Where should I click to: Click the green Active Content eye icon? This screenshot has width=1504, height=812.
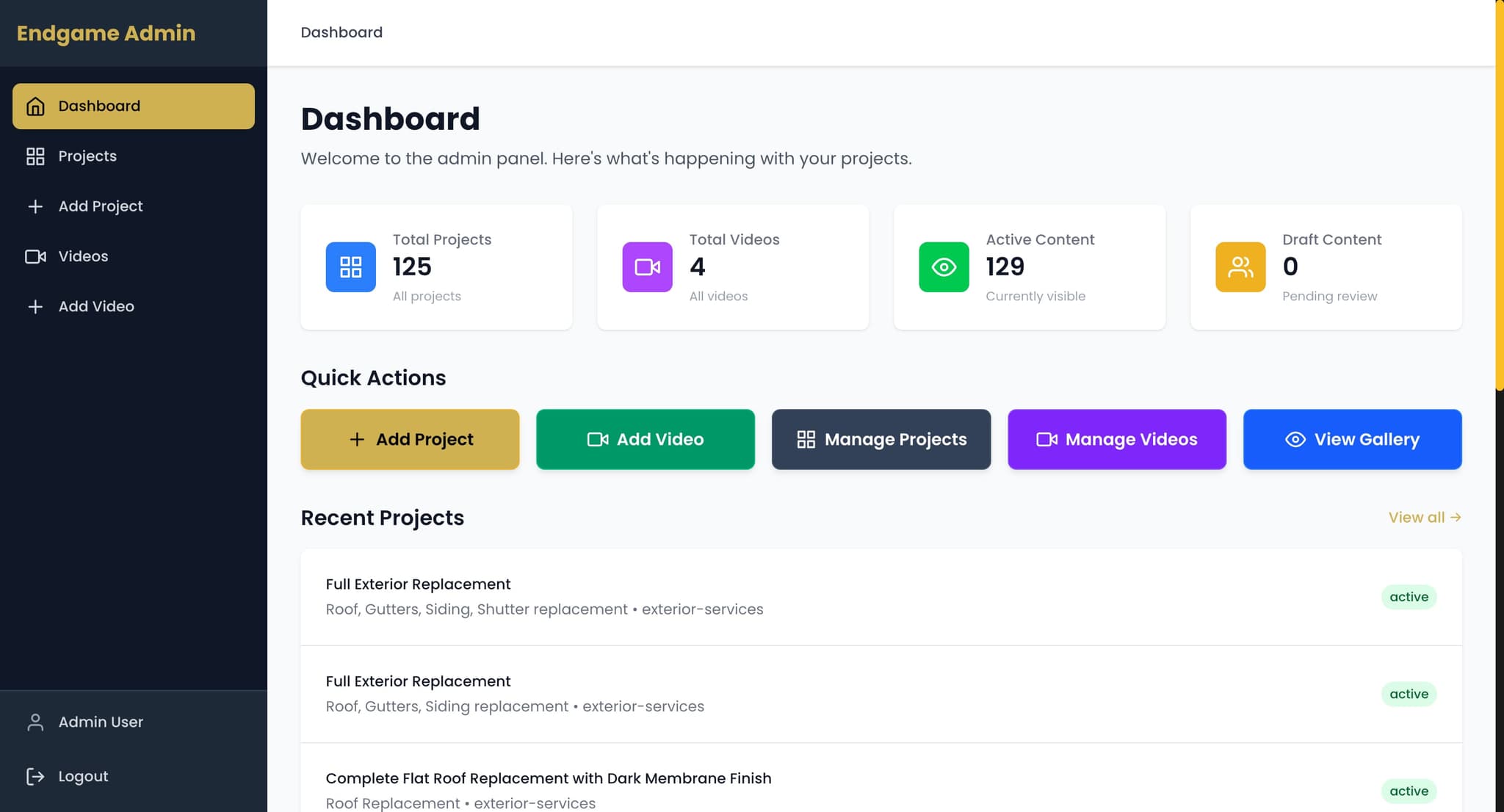pos(944,267)
